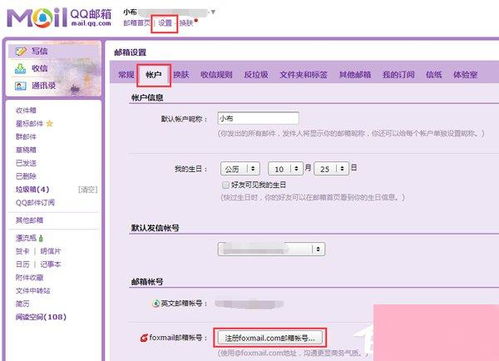Open the birthday month dropdown showing 10

tap(286, 169)
